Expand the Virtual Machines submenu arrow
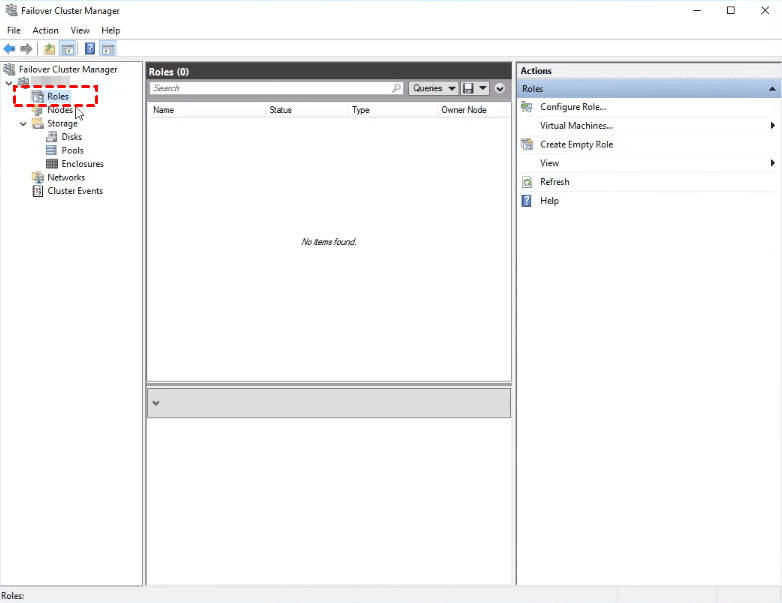 click(x=773, y=126)
